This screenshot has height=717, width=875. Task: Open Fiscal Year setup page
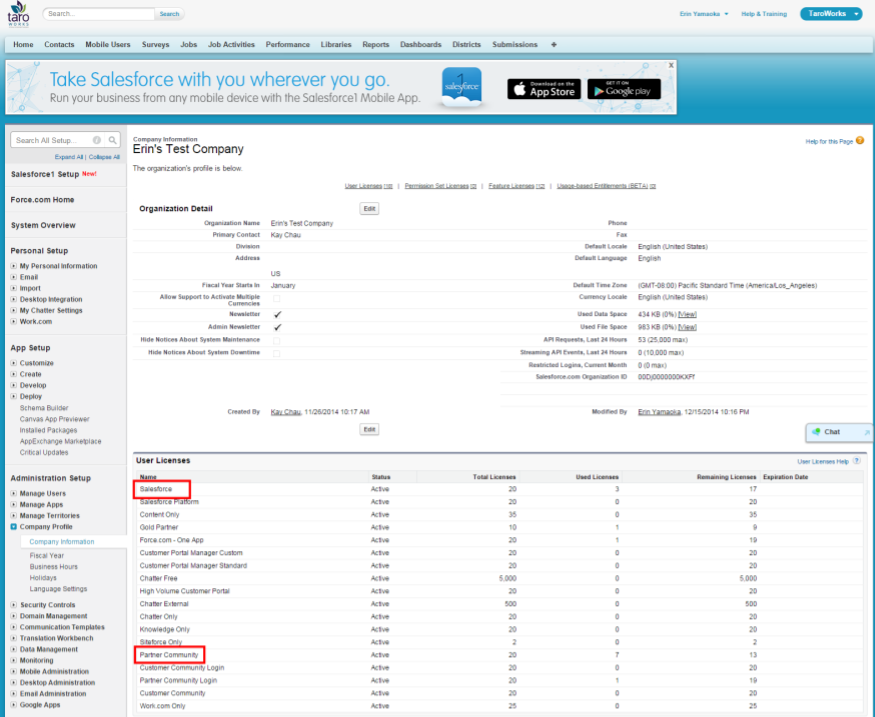pyautogui.click(x=47, y=556)
